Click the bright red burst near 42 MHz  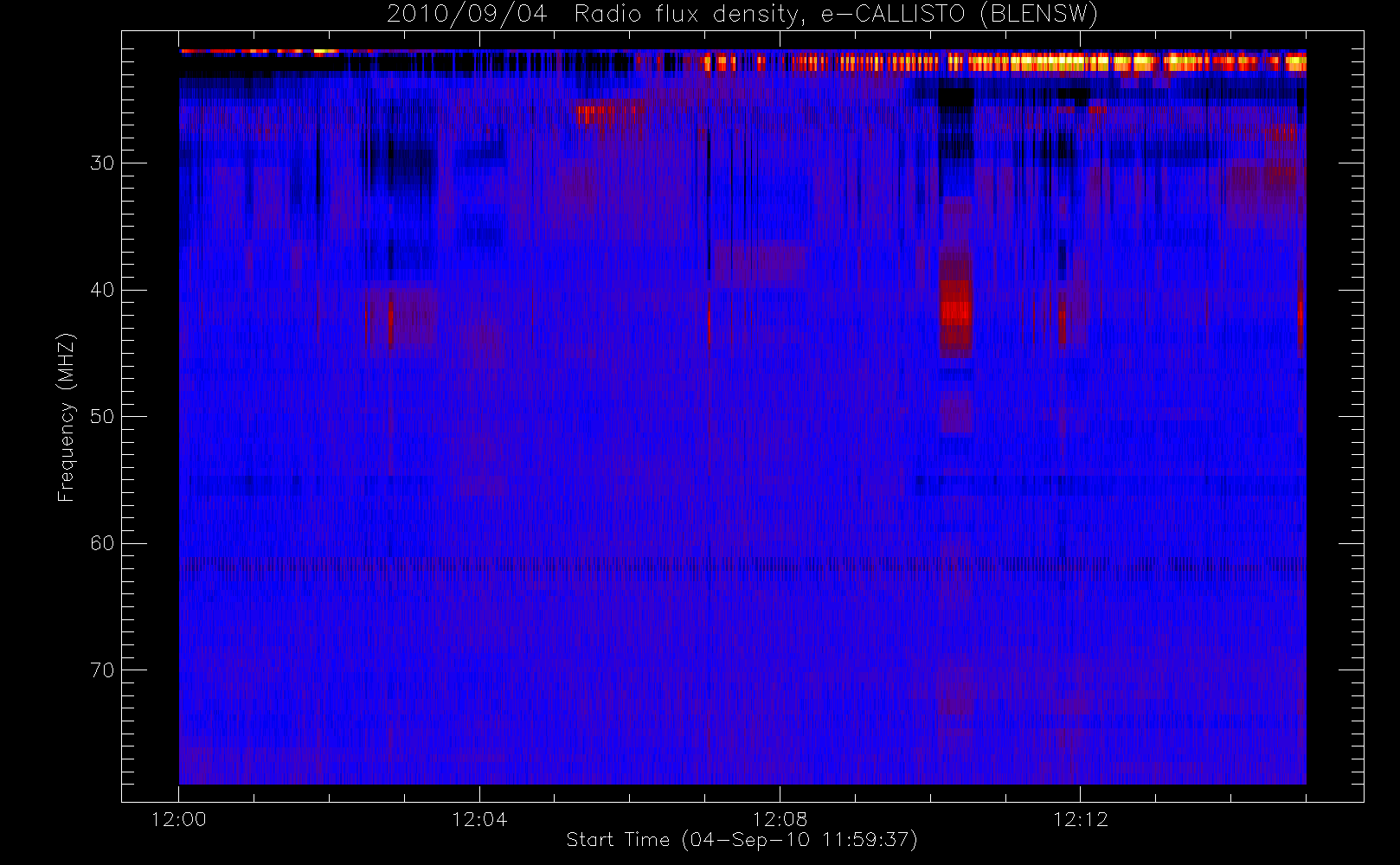(956, 311)
